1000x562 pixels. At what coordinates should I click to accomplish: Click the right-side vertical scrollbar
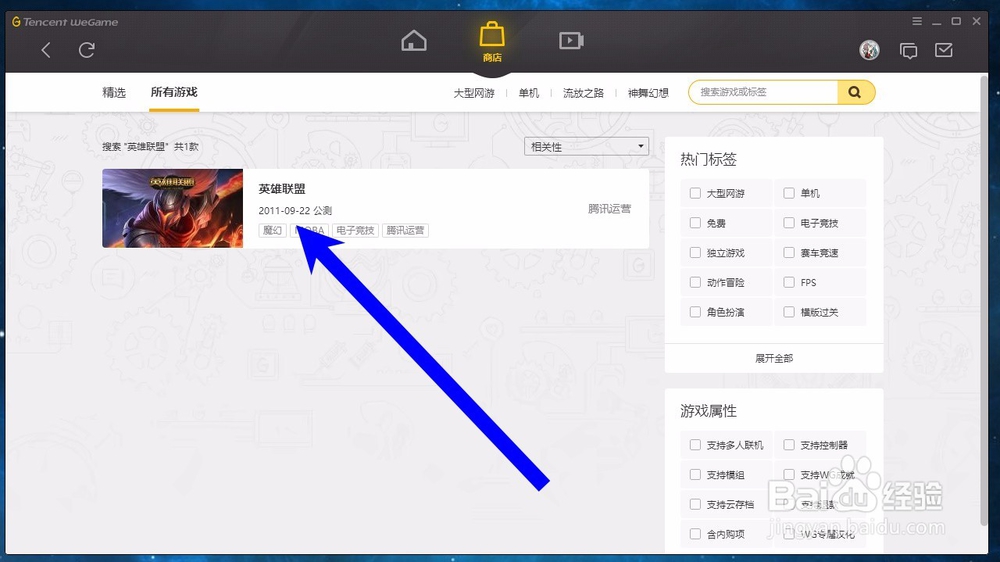click(x=983, y=300)
